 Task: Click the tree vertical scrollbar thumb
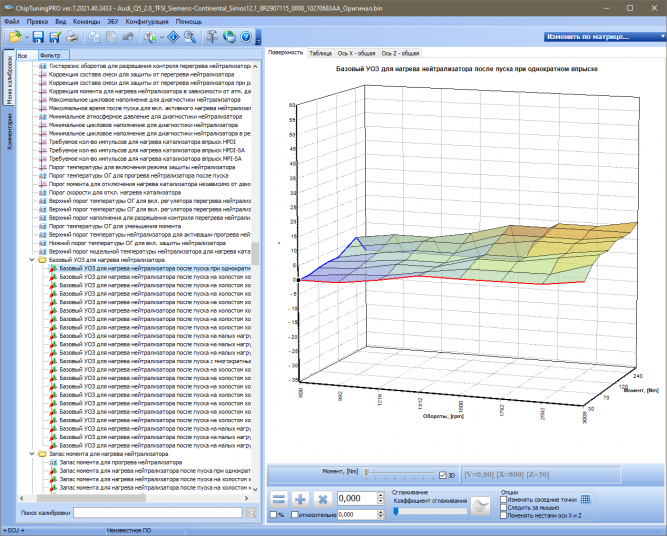point(255,254)
